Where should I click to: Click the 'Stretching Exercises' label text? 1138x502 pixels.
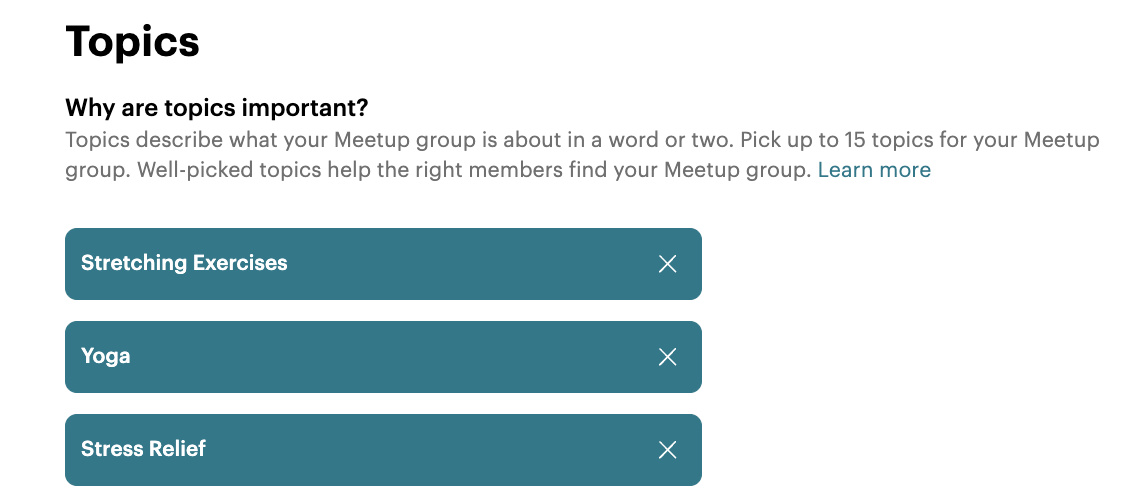184,263
